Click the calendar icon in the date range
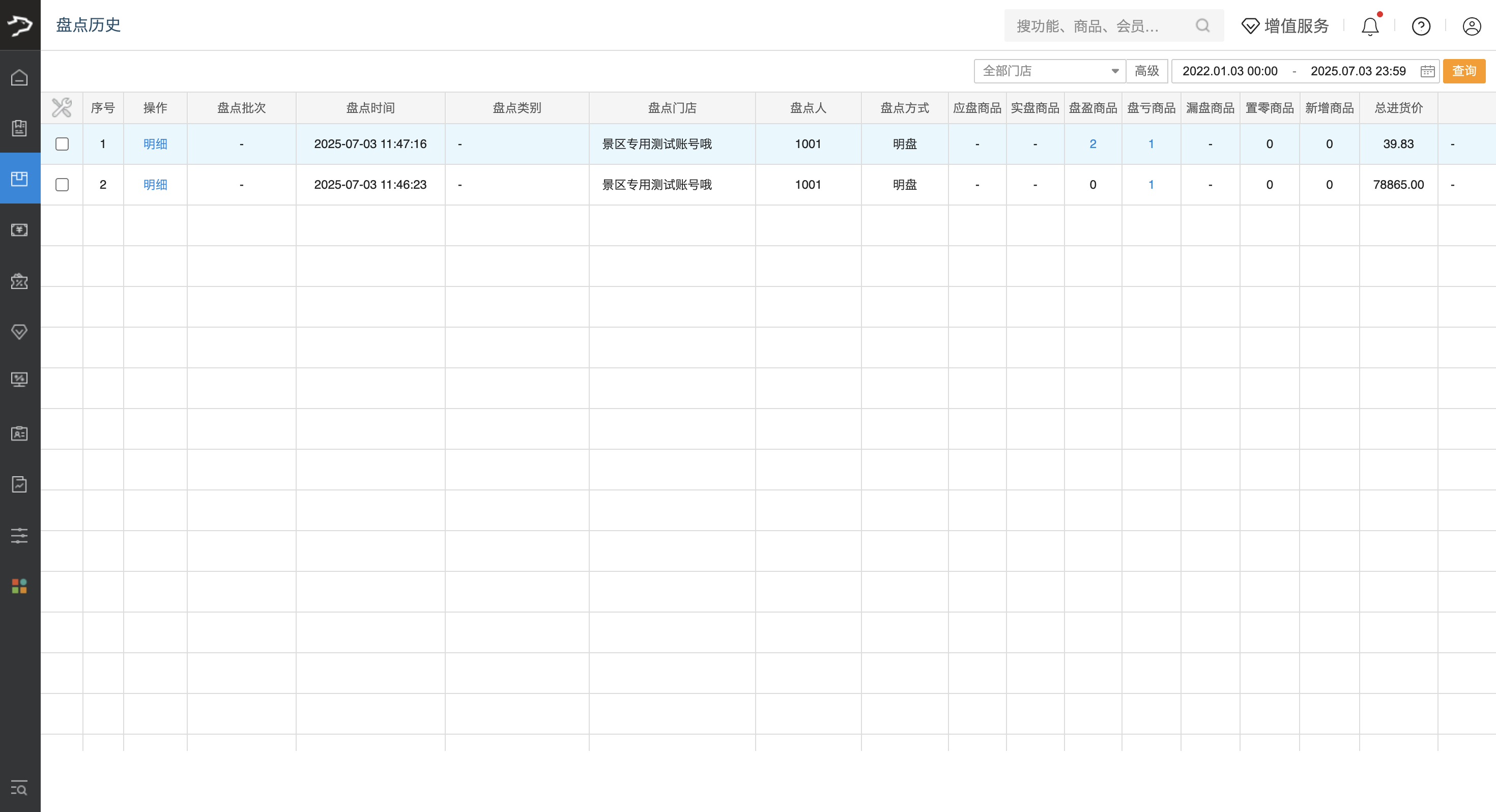Image resolution: width=1496 pixels, height=812 pixels. click(1427, 71)
